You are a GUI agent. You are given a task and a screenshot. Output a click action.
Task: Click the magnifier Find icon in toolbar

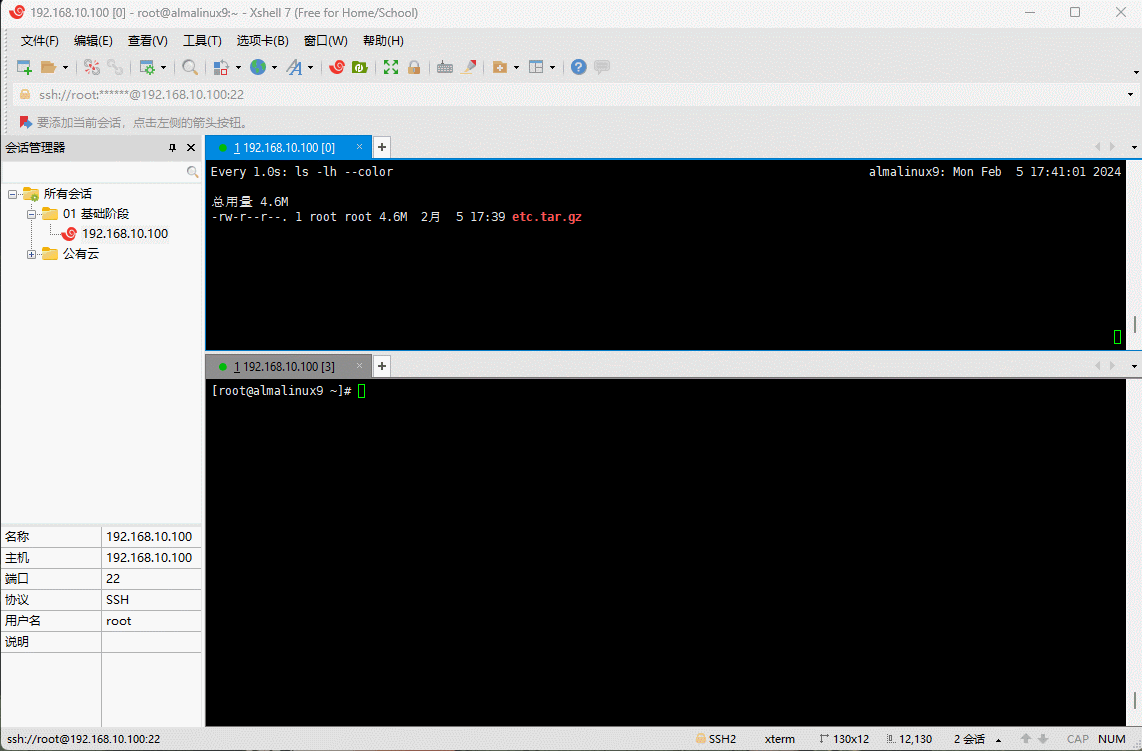(190, 67)
